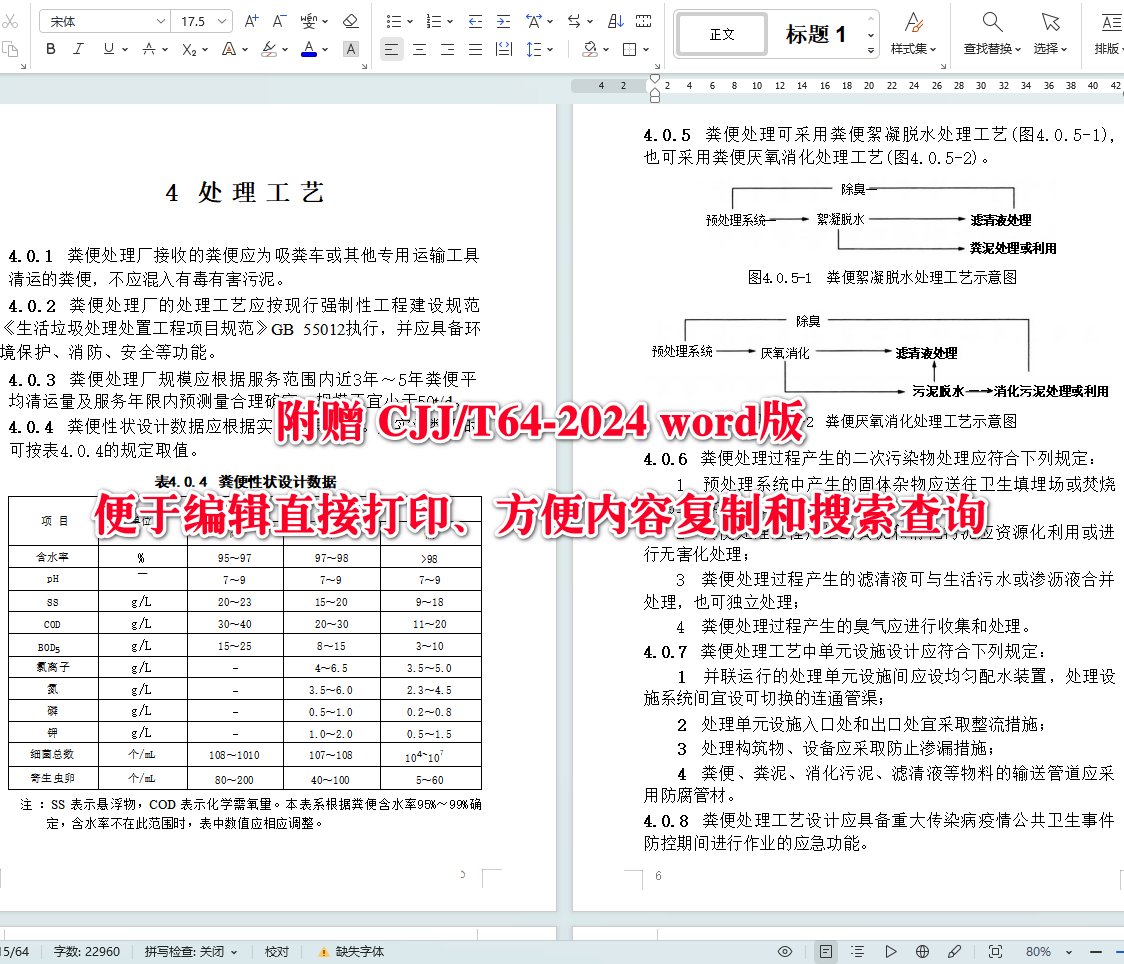
Task: Apply bold formatting with the B icon
Action: 50,49
